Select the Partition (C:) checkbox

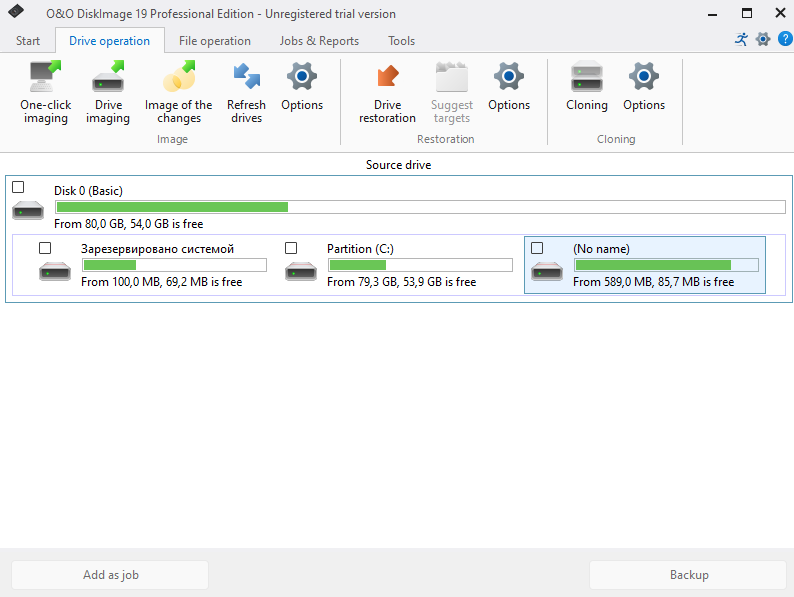[291, 248]
